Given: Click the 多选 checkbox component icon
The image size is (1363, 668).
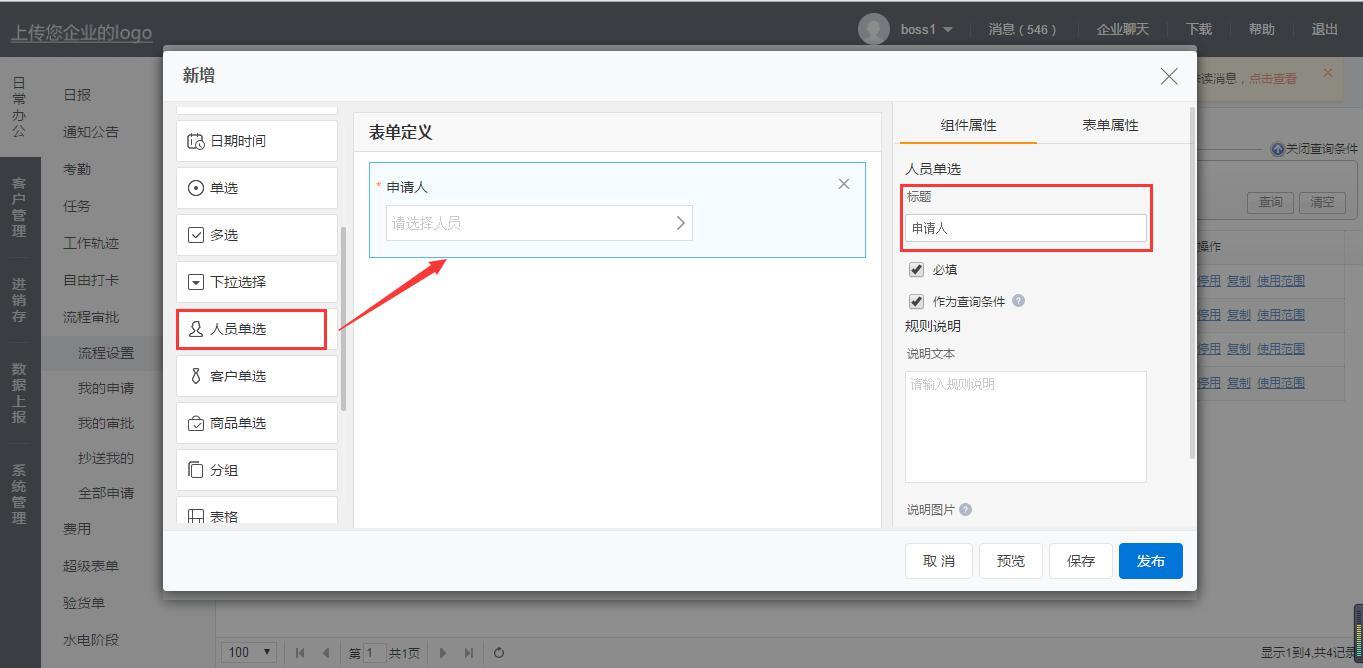Looking at the screenshot, I should click(x=196, y=235).
